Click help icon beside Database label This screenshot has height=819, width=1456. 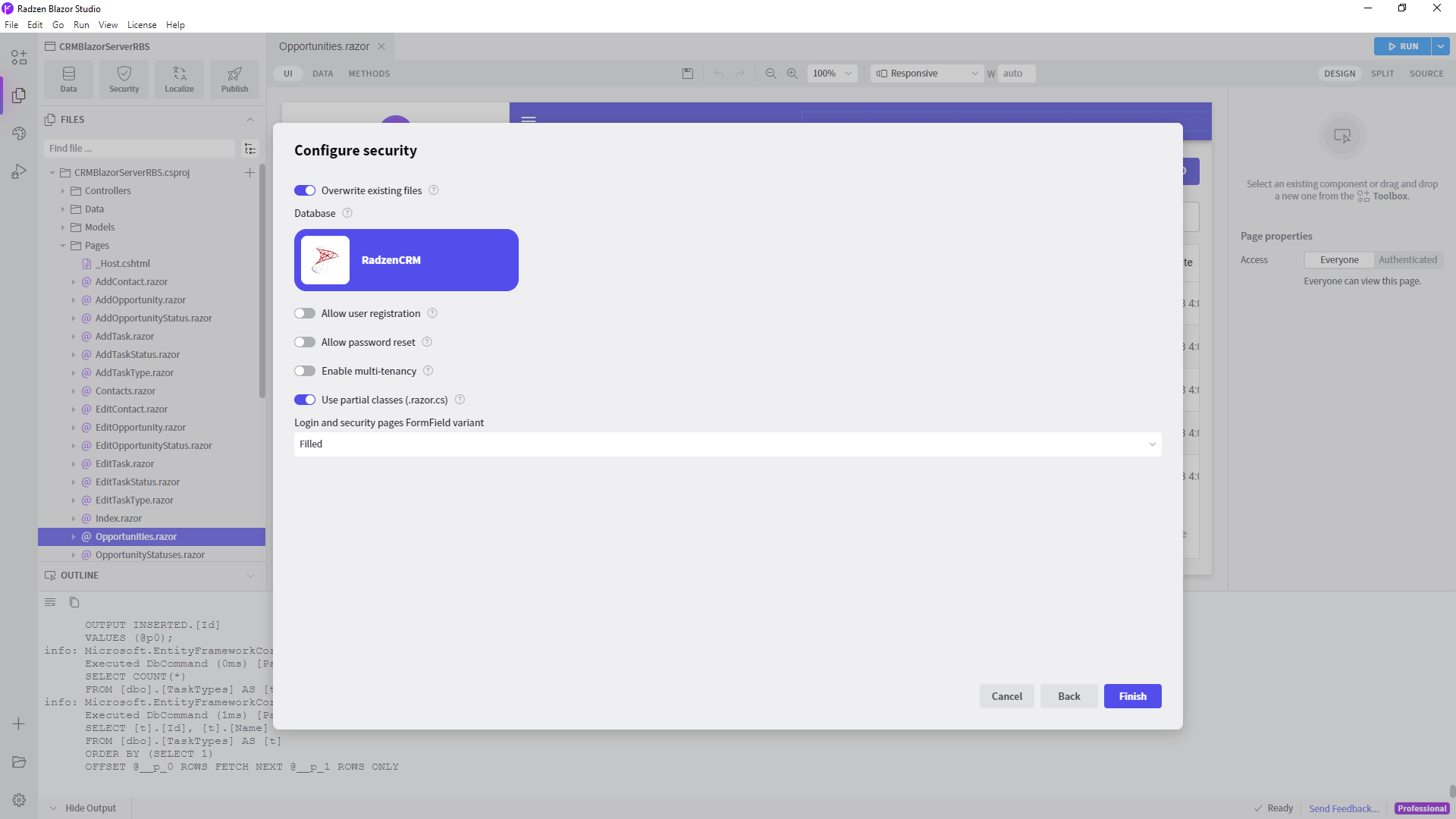[347, 213]
